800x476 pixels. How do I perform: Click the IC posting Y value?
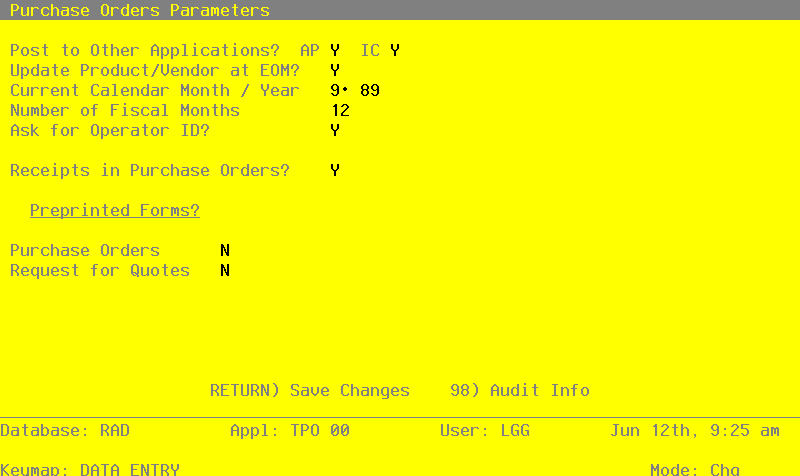pos(395,51)
